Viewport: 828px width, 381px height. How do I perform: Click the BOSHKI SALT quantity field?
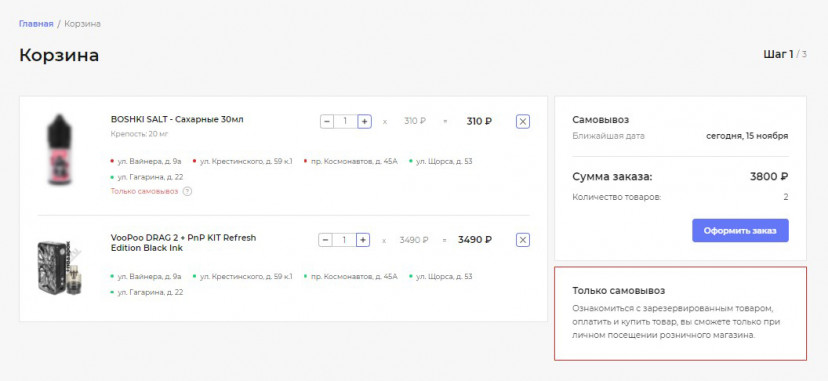pyautogui.click(x=345, y=121)
